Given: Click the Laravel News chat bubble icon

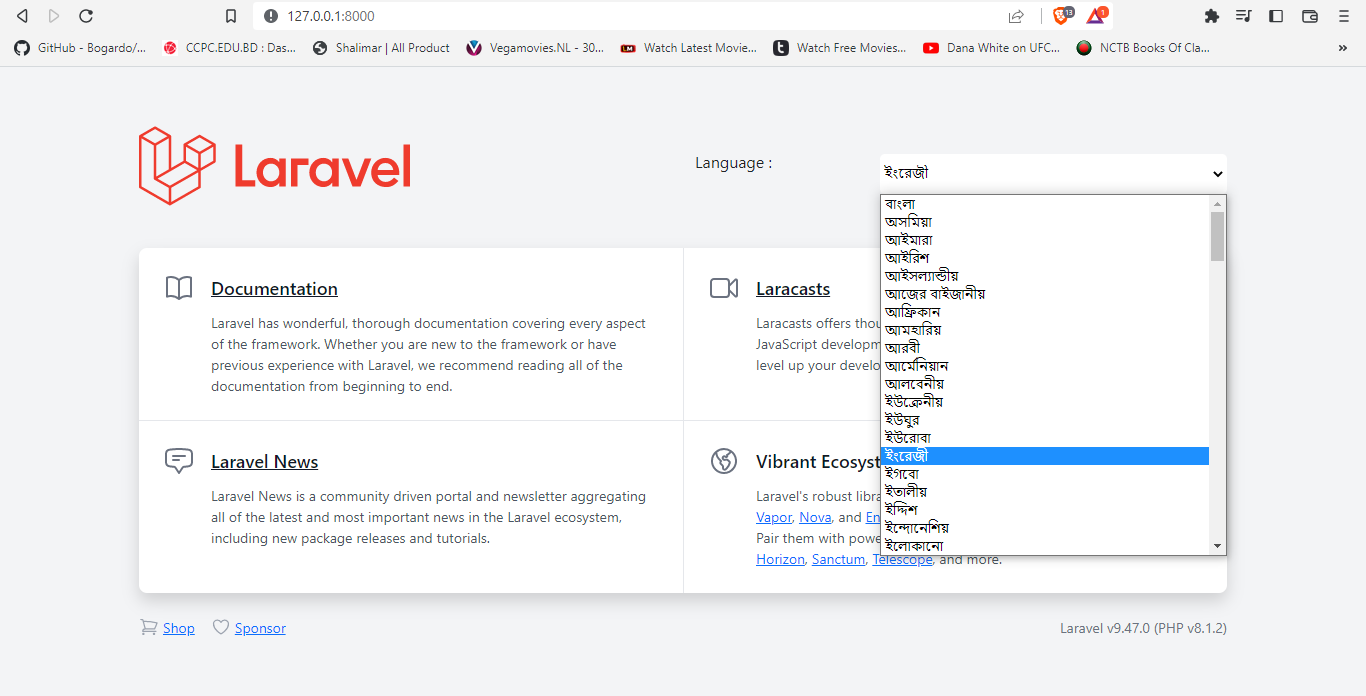Looking at the screenshot, I should [179, 461].
